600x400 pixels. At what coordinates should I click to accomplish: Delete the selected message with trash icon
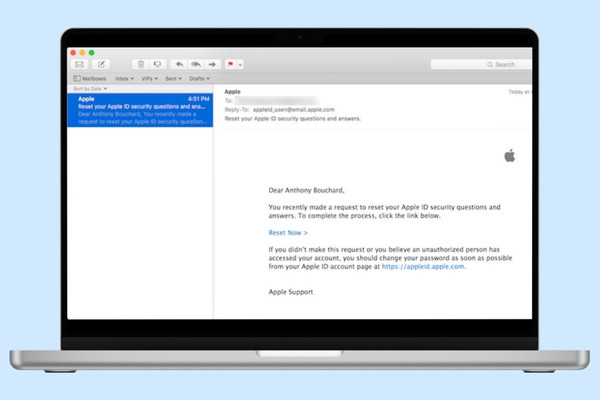click(141, 64)
